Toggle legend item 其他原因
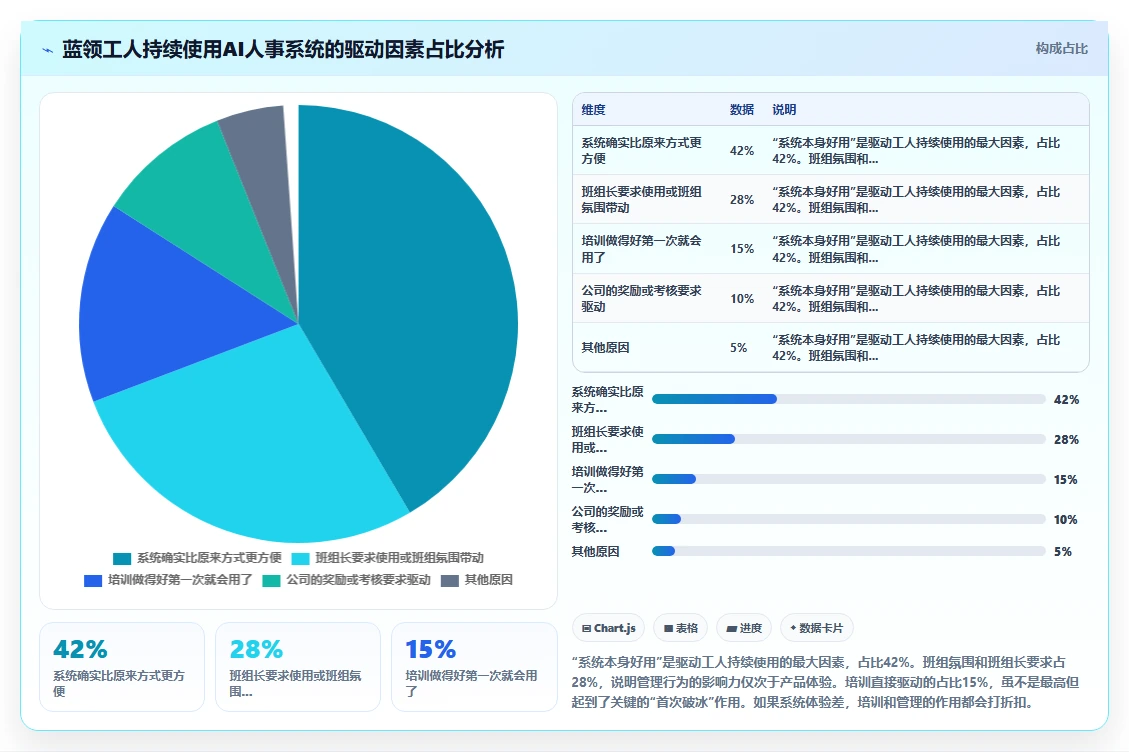The width and height of the screenshot is (1129, 752). click(477, 580)
